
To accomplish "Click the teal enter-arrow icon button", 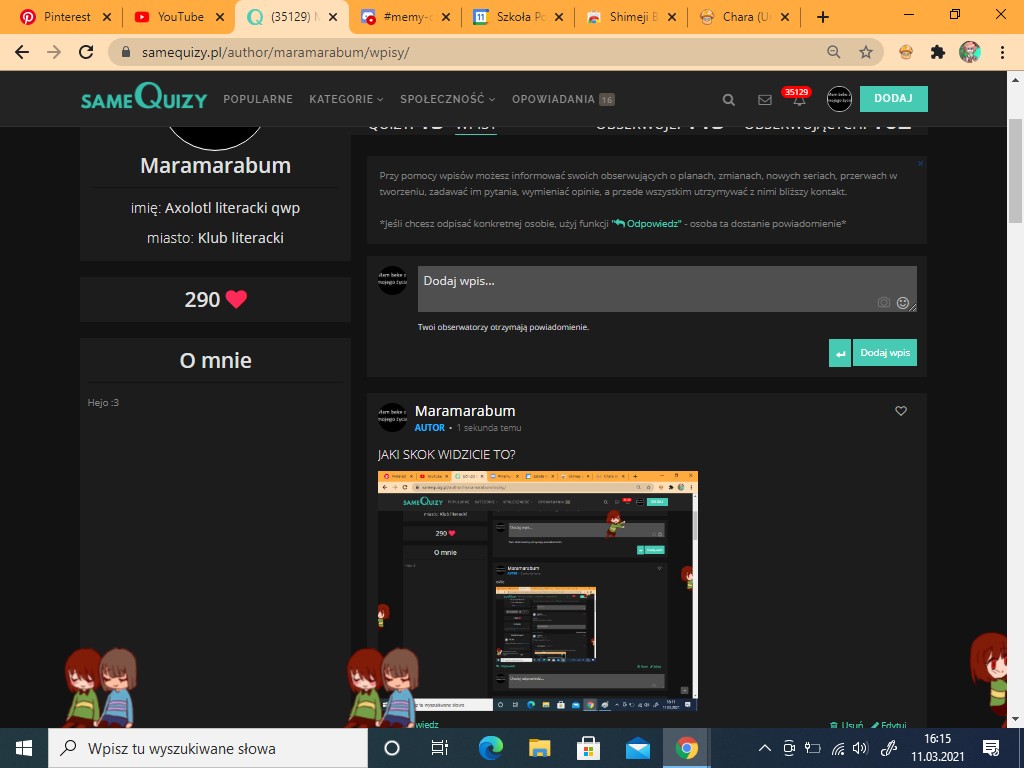I will pyautogui.click(x=840, y=353).
